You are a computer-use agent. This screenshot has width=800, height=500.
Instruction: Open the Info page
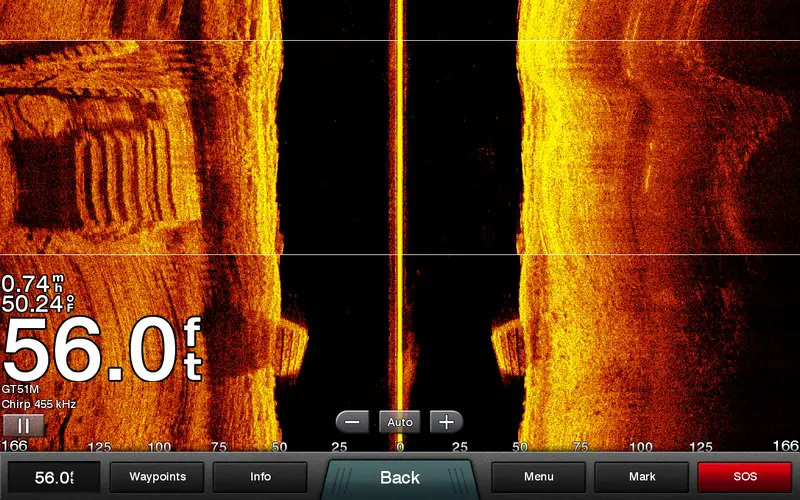tap(260, 477)
